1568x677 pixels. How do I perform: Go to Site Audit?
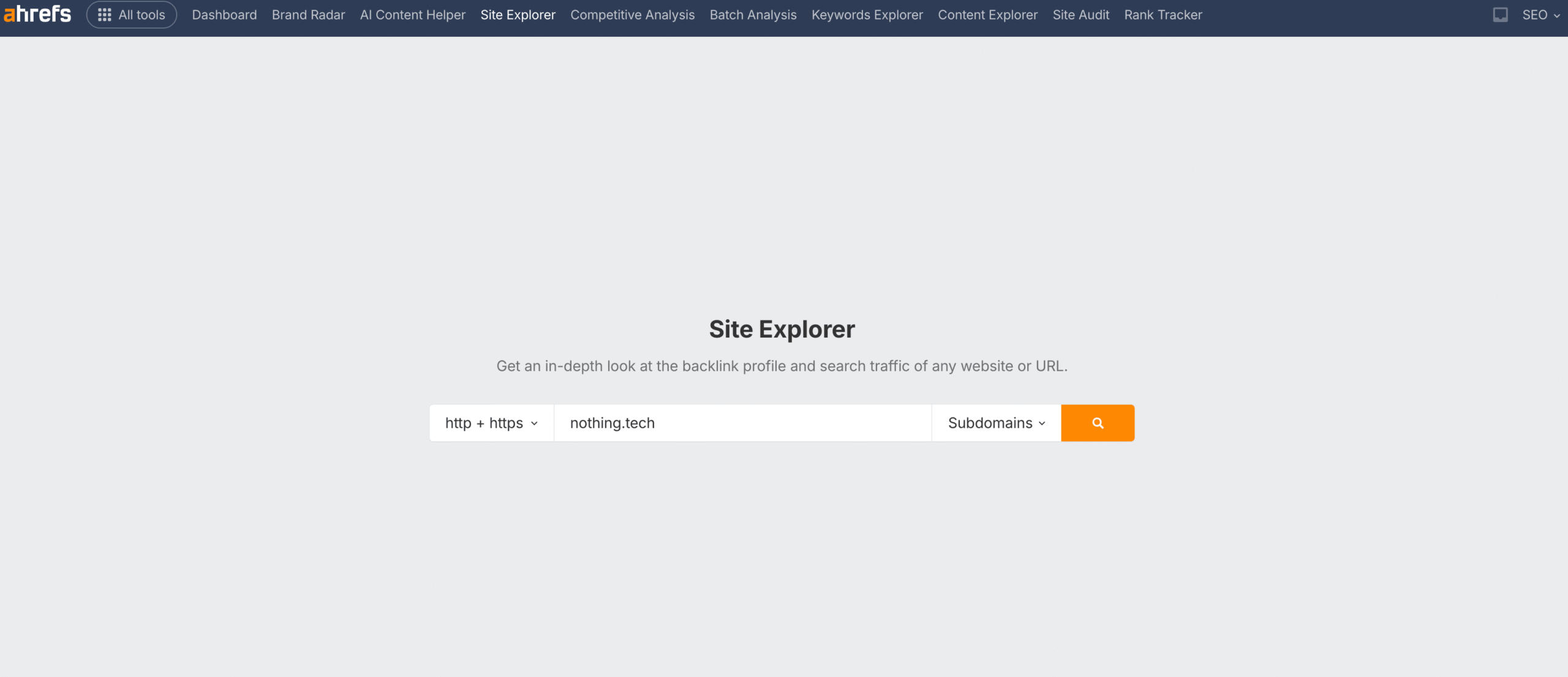1080,15
